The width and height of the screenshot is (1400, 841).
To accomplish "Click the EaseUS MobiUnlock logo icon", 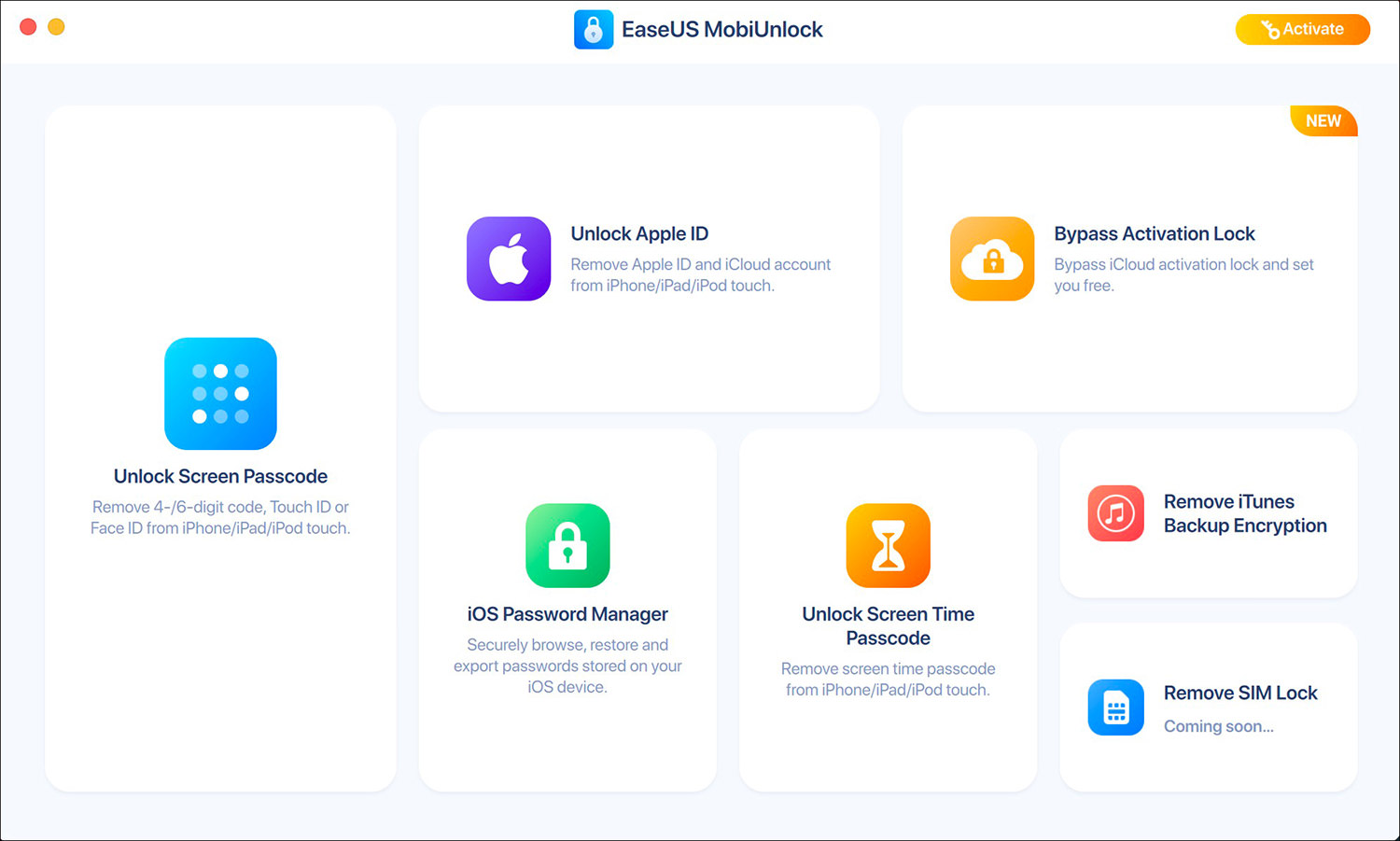I will pyautogui.click(x=594, y=30).
